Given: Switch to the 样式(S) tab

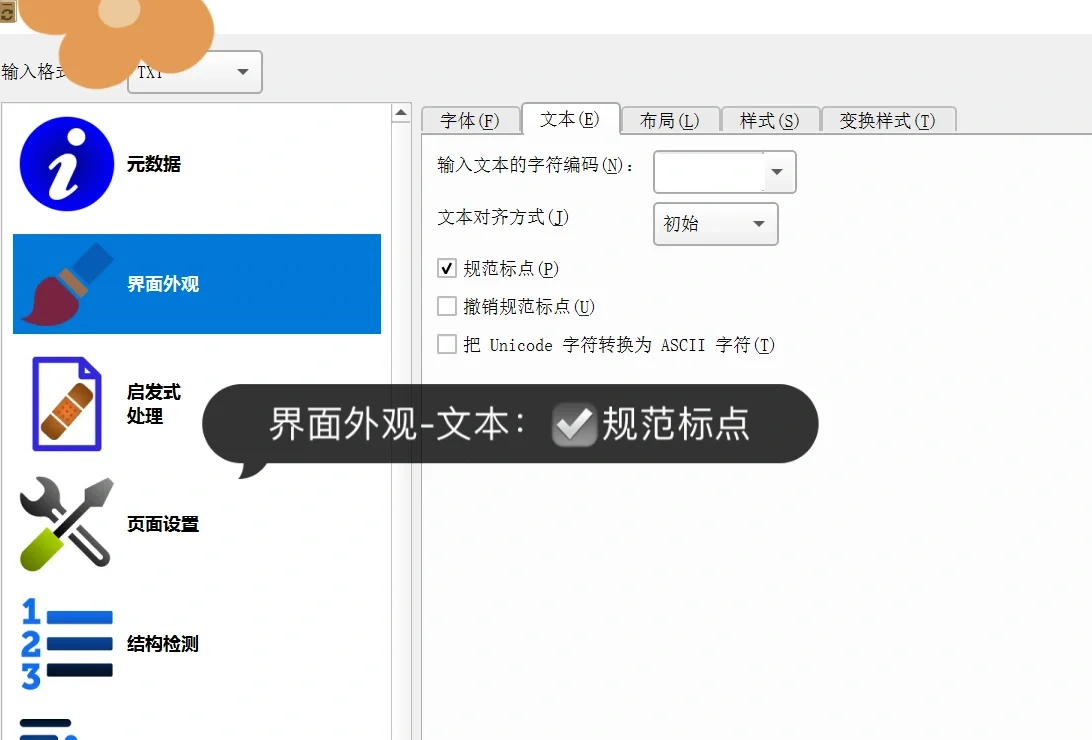Looking at the screenshot, I should [x=770, y=120].
